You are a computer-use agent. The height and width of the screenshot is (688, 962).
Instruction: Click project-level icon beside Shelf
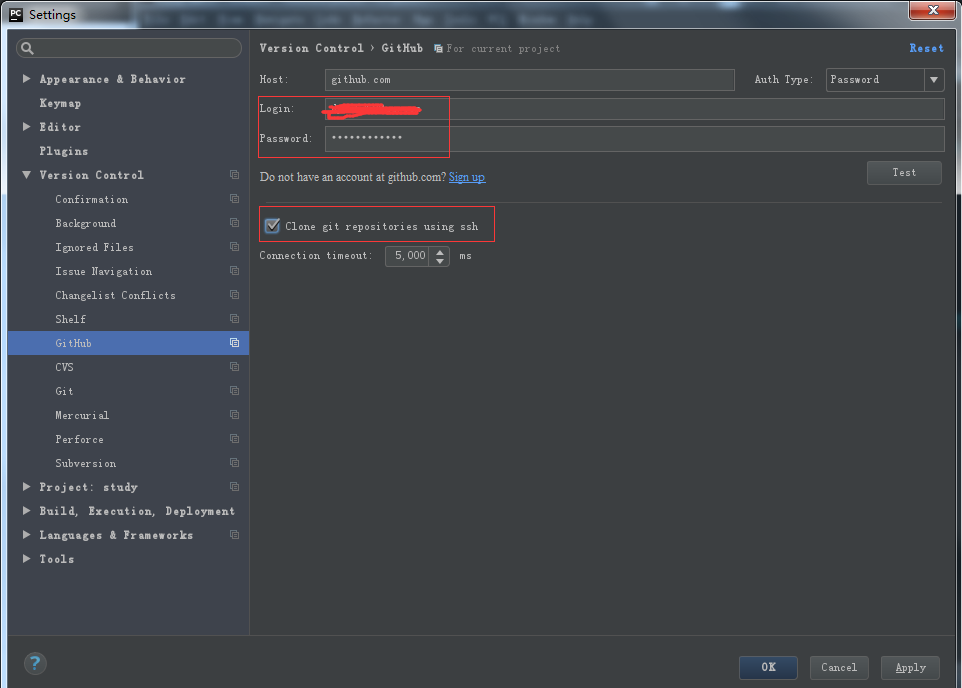pyautogui.click(x=234, y=319)
